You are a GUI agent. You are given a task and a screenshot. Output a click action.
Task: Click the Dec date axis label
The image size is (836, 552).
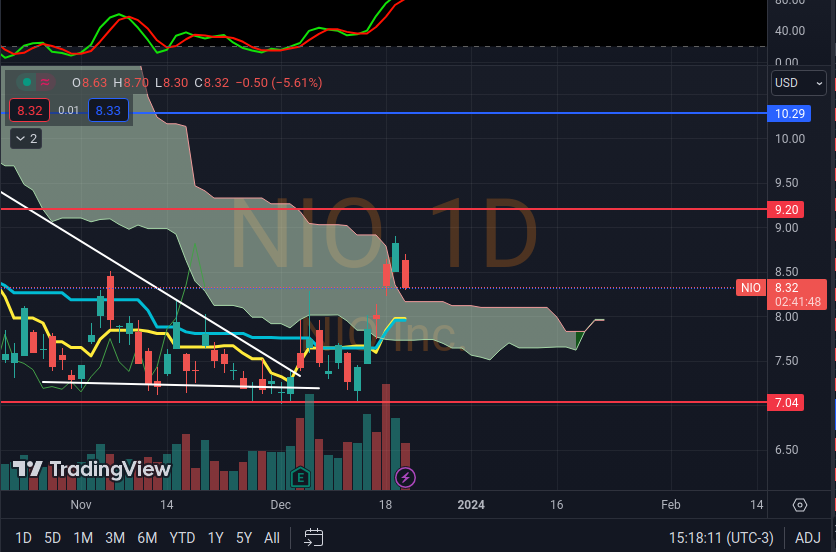280,505
